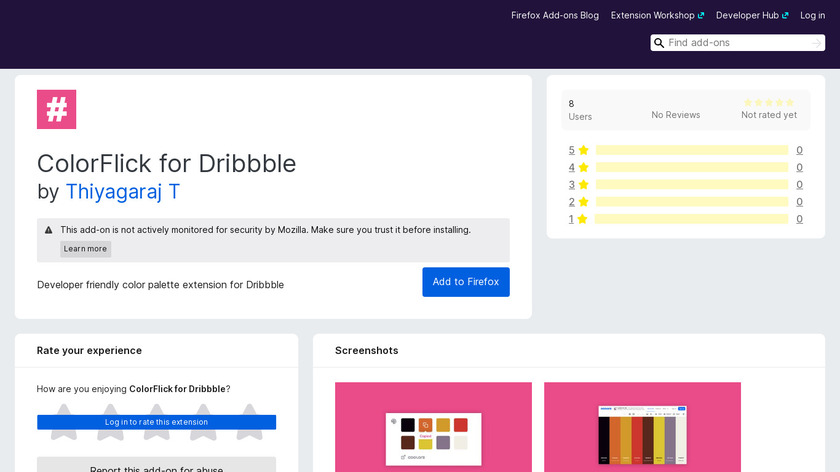Viewport: 840px width, 472px height.
Task: Click the Extension Workshop external link icon
Action: (x=701, y=16)
